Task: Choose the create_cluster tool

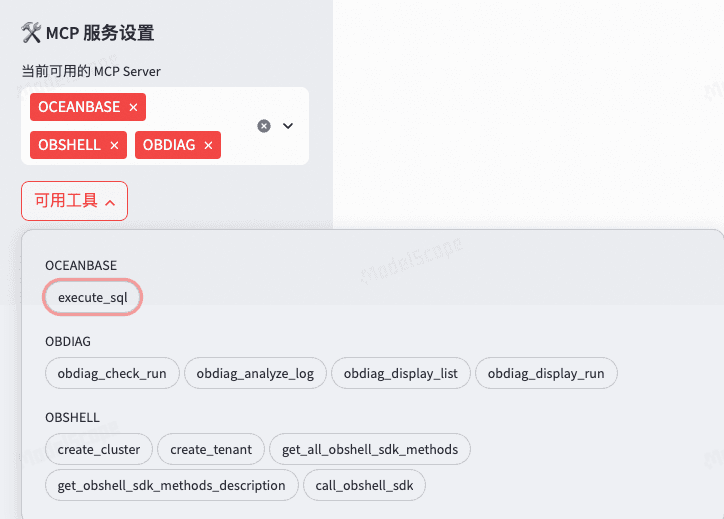Action: (99, 449)
